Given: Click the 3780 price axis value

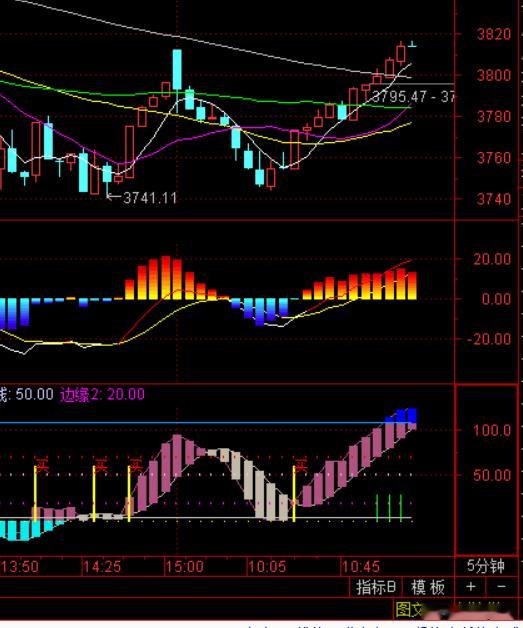Looking at the screenshot, I should (x=494, y=117).
